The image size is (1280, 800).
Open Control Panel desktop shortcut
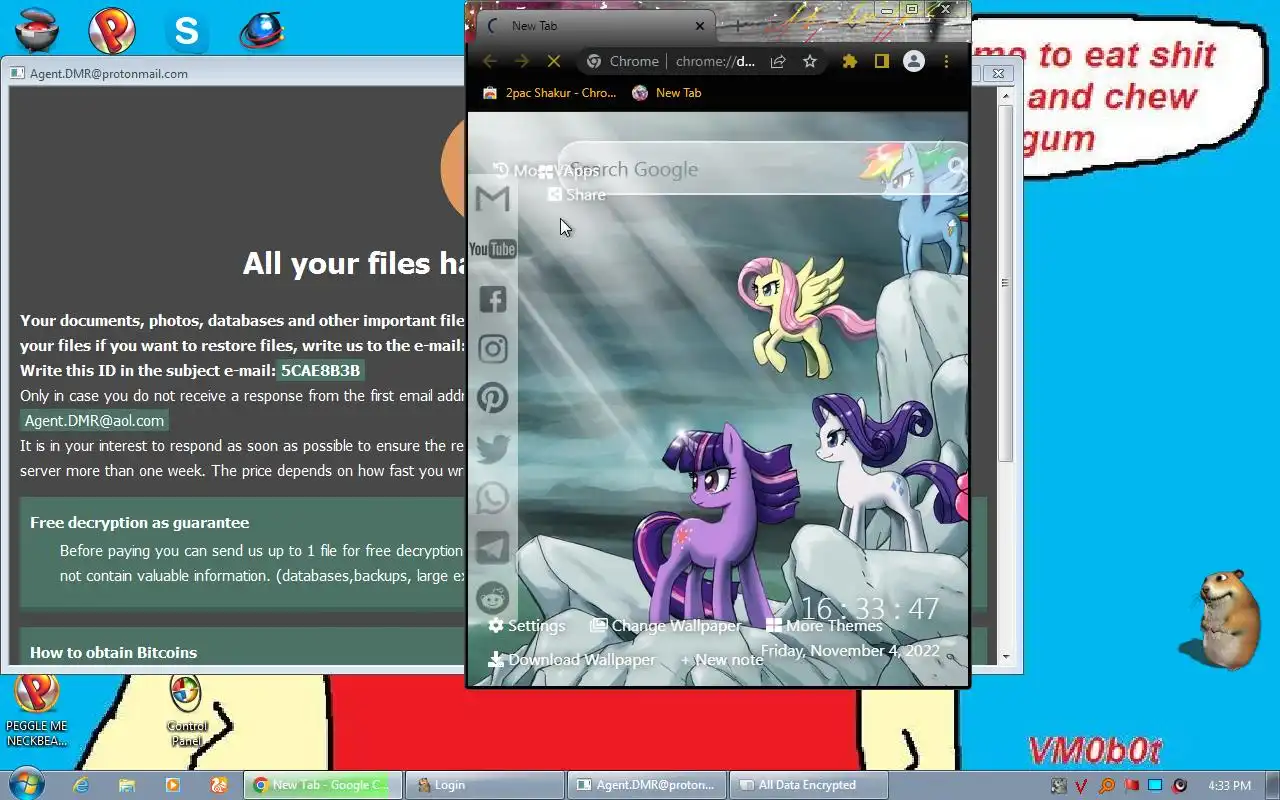(186, 712)
